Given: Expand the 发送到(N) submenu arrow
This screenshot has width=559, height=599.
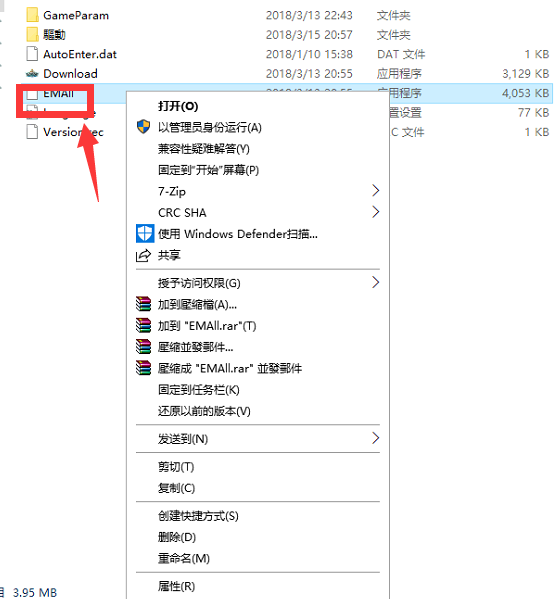Looking at the screenshot, I should tap(376, 438).
